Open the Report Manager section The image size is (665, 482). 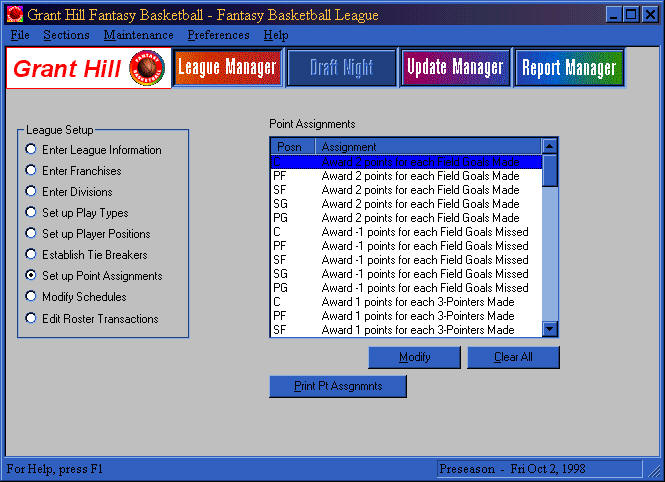point(569,67)
